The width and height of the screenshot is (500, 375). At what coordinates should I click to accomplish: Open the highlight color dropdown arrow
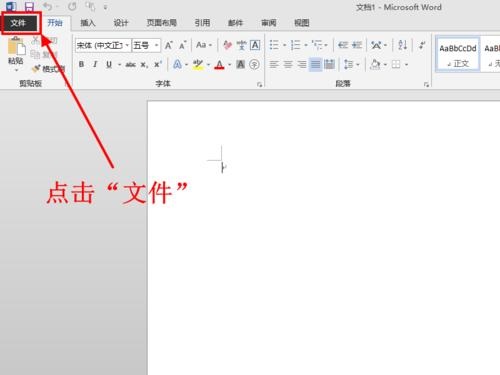pyautogui.click(x=209, y=65)
